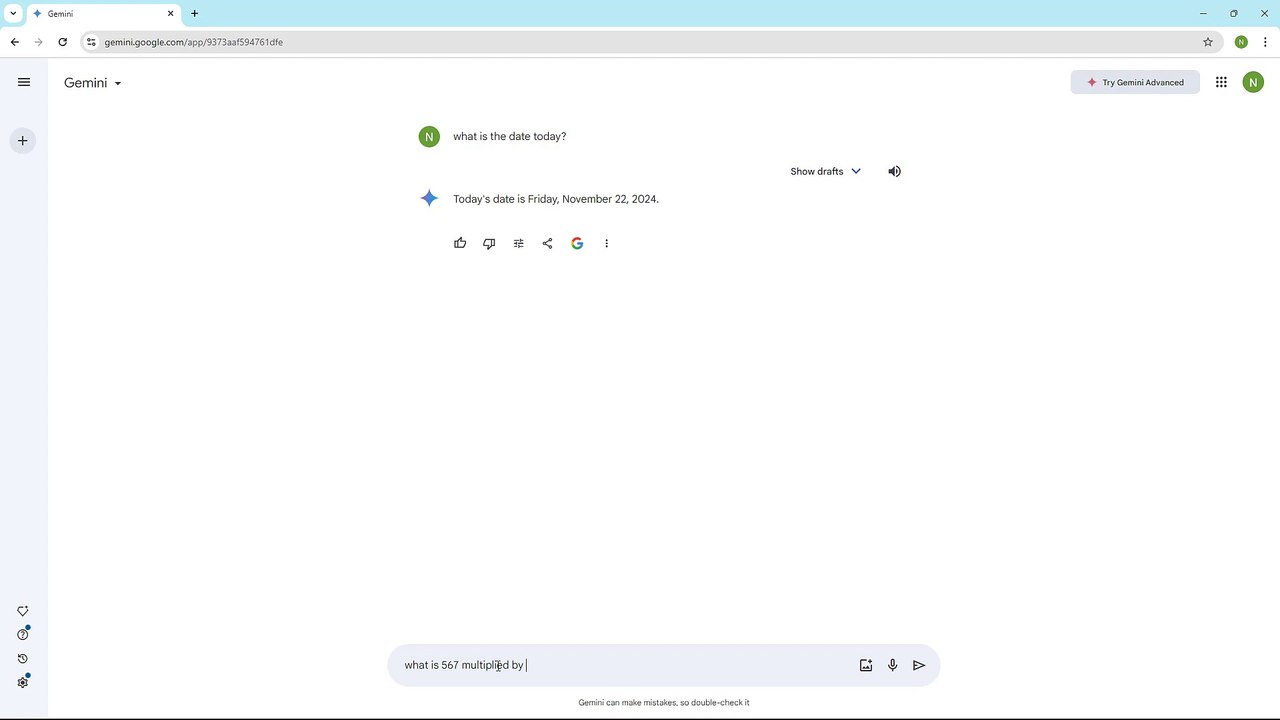Open Activity history icon in sidebar

tap(23, 658)
